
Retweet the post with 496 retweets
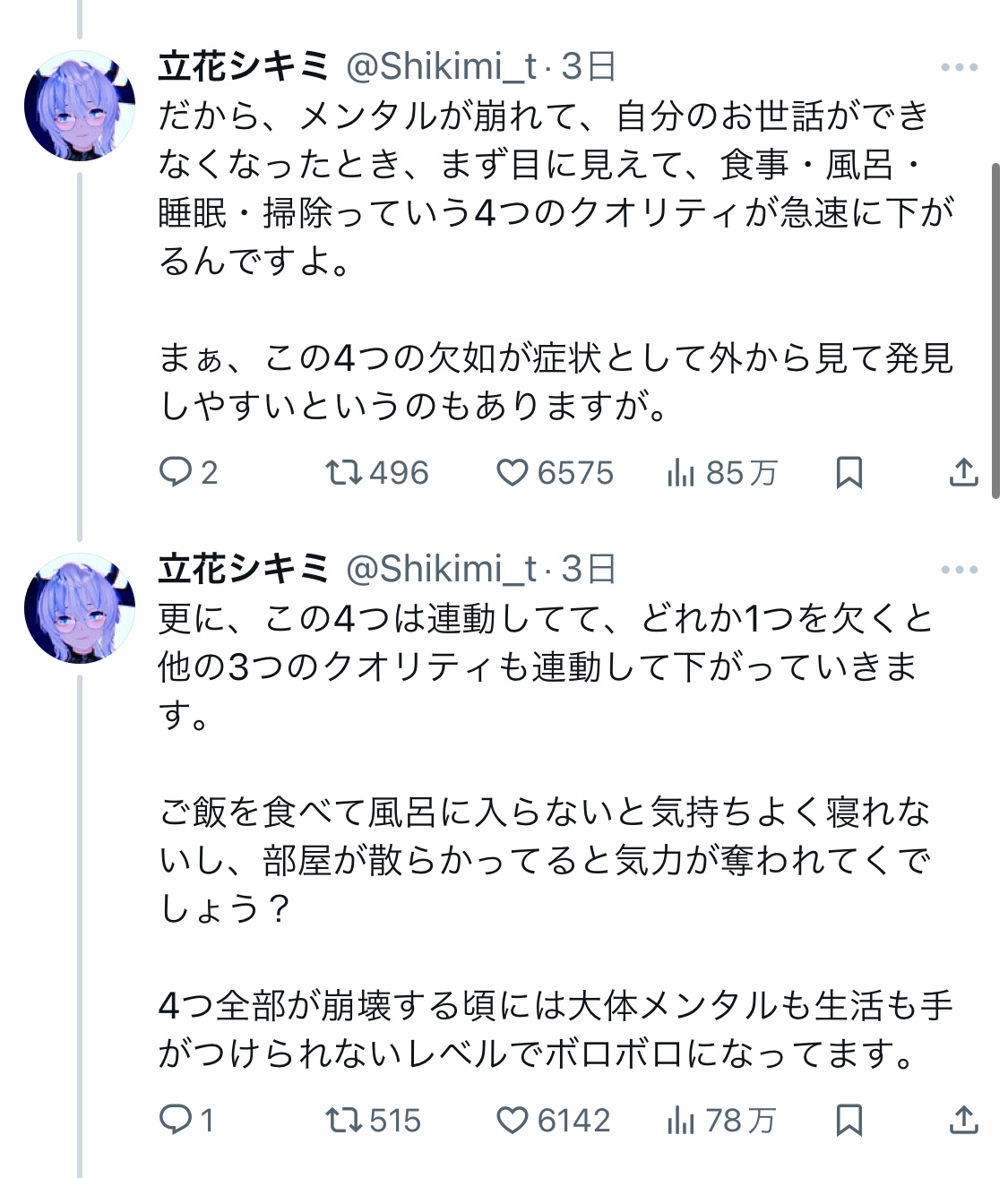click(x=377, y=472)
